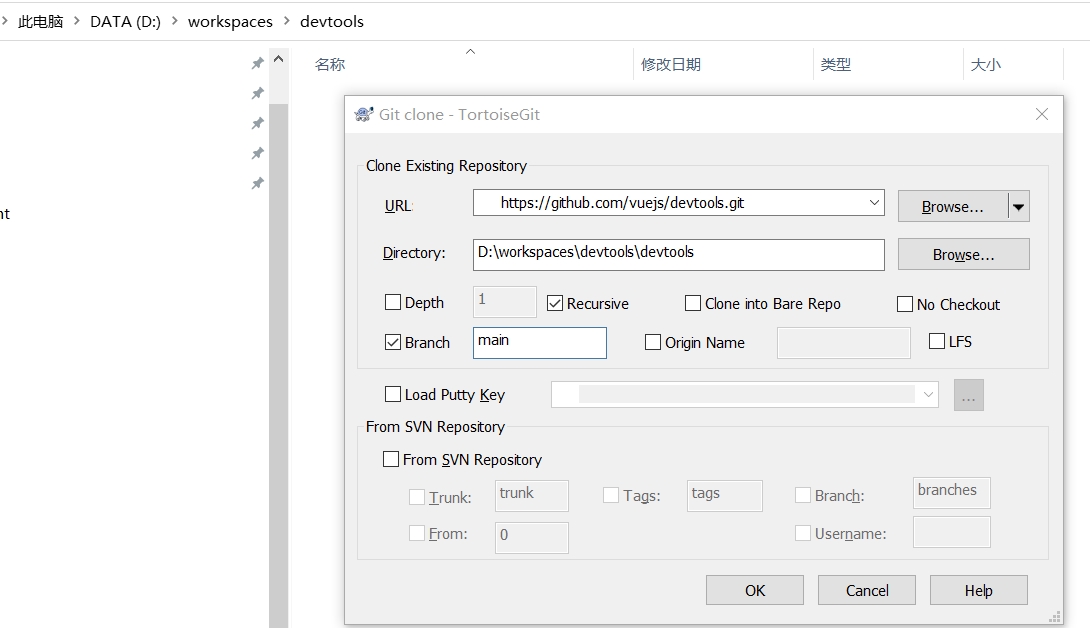Image resolution: width=1090 pixels, height=628 pixels.
Task: Click the Directory Browse button
Action: coord(963,255)
